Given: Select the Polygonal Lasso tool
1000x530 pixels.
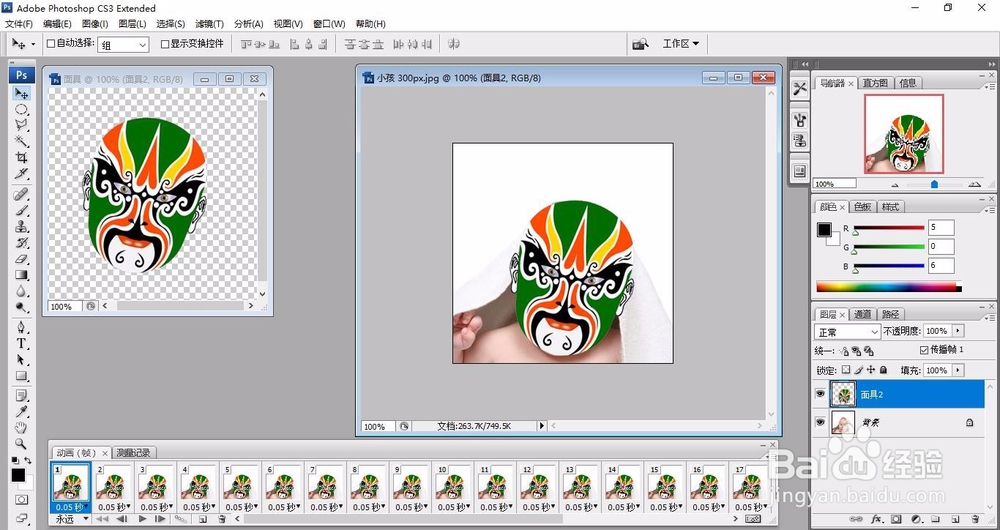Looking at the screenshot, I should 21,126.
